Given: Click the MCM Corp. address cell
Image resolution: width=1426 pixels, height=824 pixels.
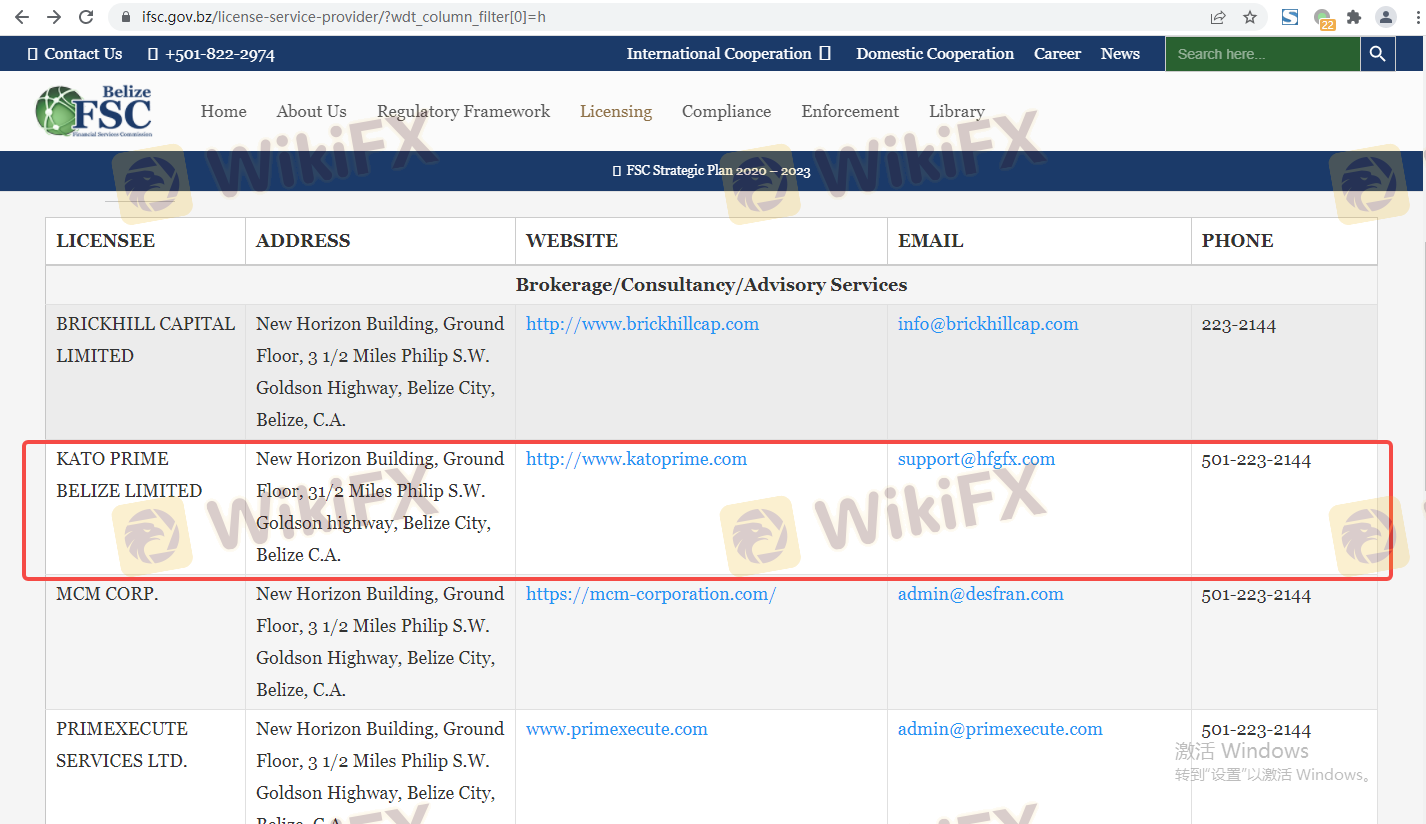Looking at the screenshot, I should tap(381, 642).
